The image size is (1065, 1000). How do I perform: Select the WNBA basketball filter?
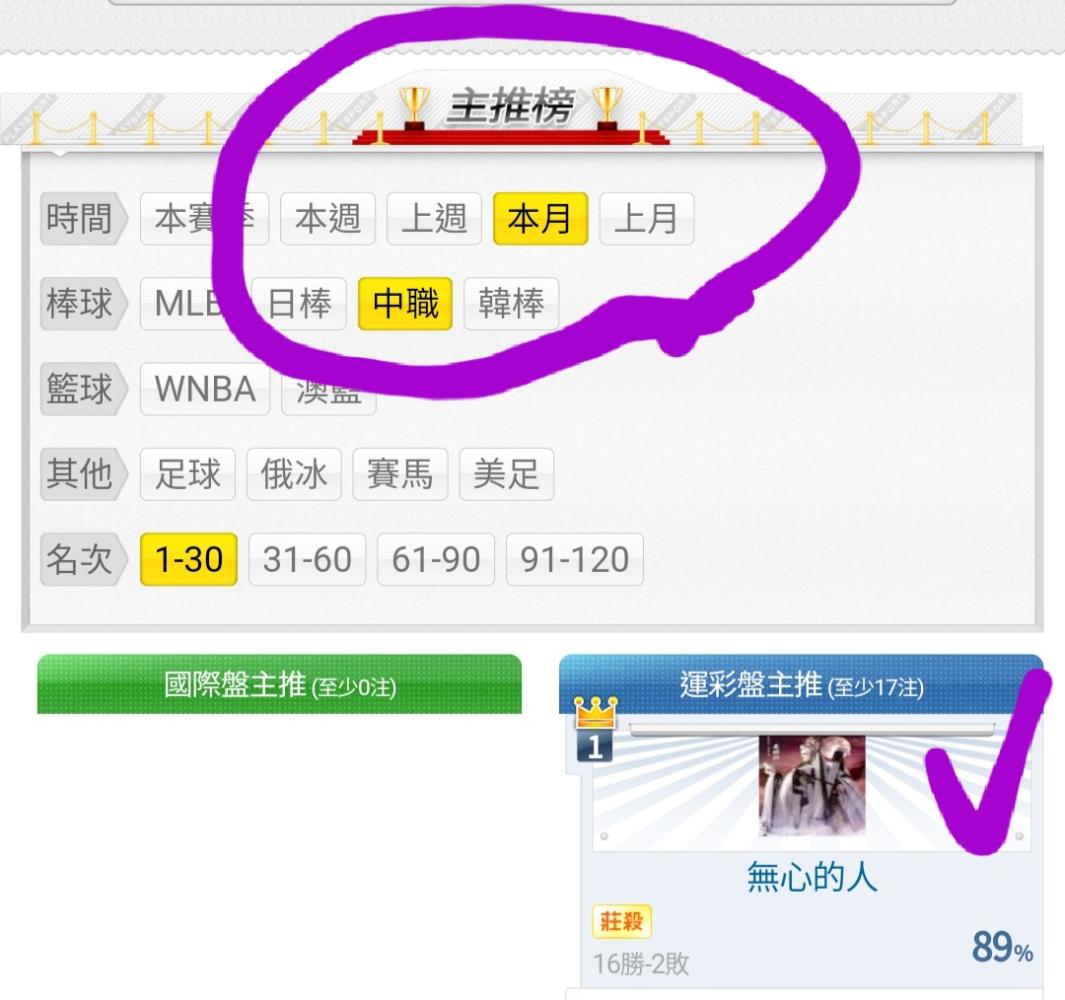pyautogui.click(x=205, y=389)
